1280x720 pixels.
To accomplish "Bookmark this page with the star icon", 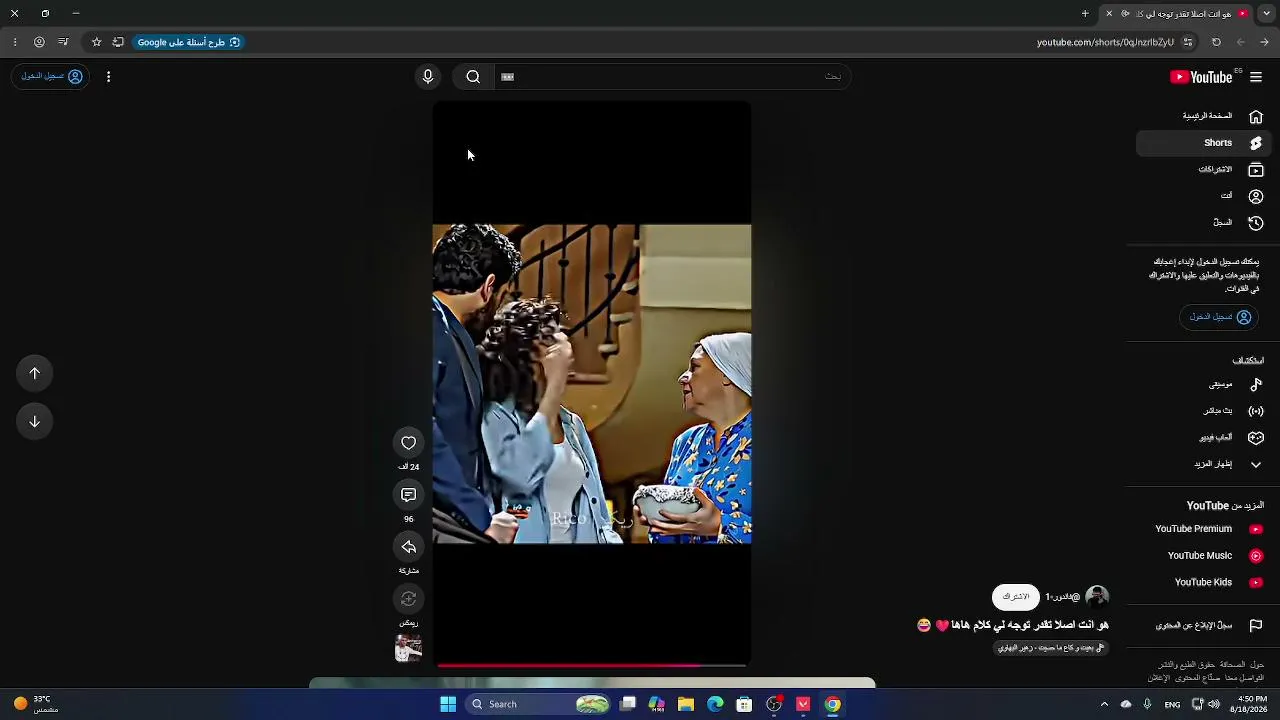I will [96, 42].
